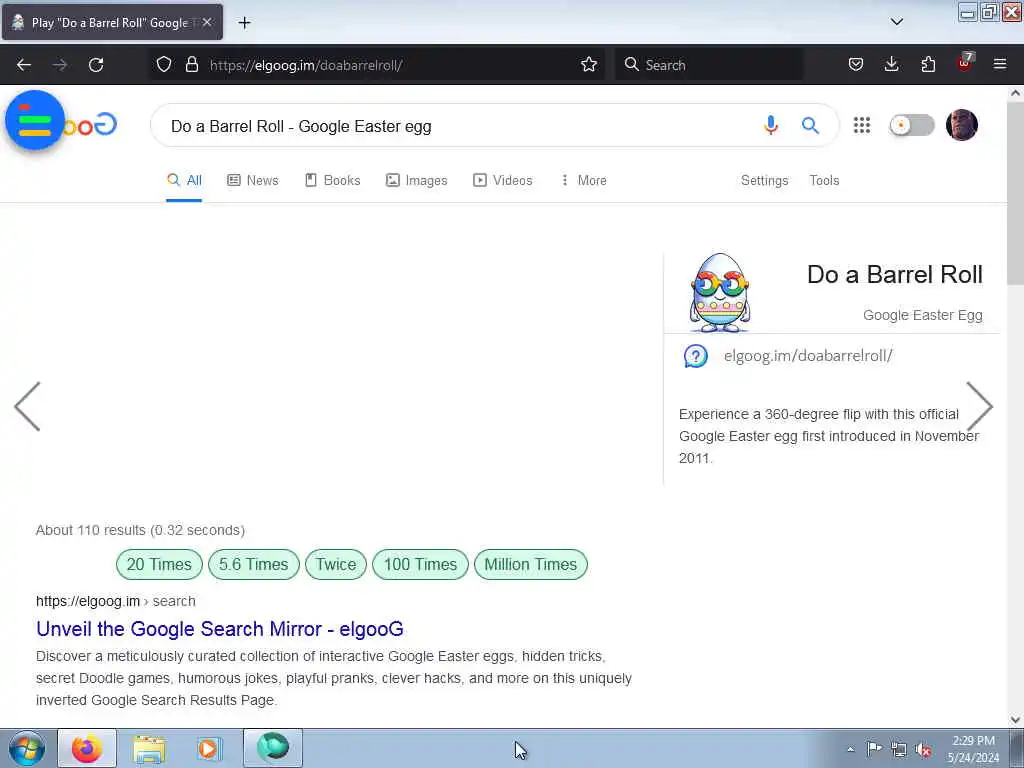The width and height of the screenshot is (1024, 768).
Task: Toggle the dark mode switch
Action: 912,125
